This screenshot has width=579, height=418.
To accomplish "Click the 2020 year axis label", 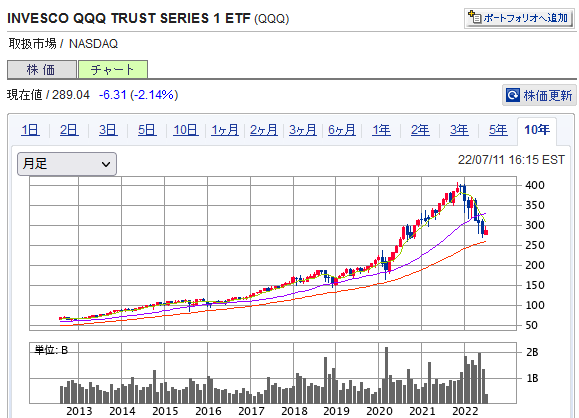I will tap(379, 411).
